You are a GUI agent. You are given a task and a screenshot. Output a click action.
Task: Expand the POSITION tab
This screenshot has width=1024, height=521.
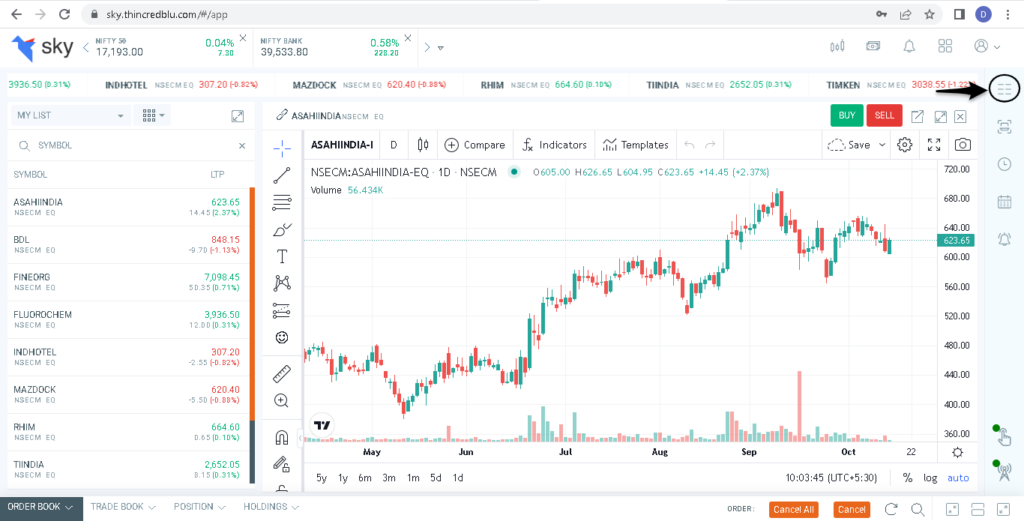pos(199,507)
